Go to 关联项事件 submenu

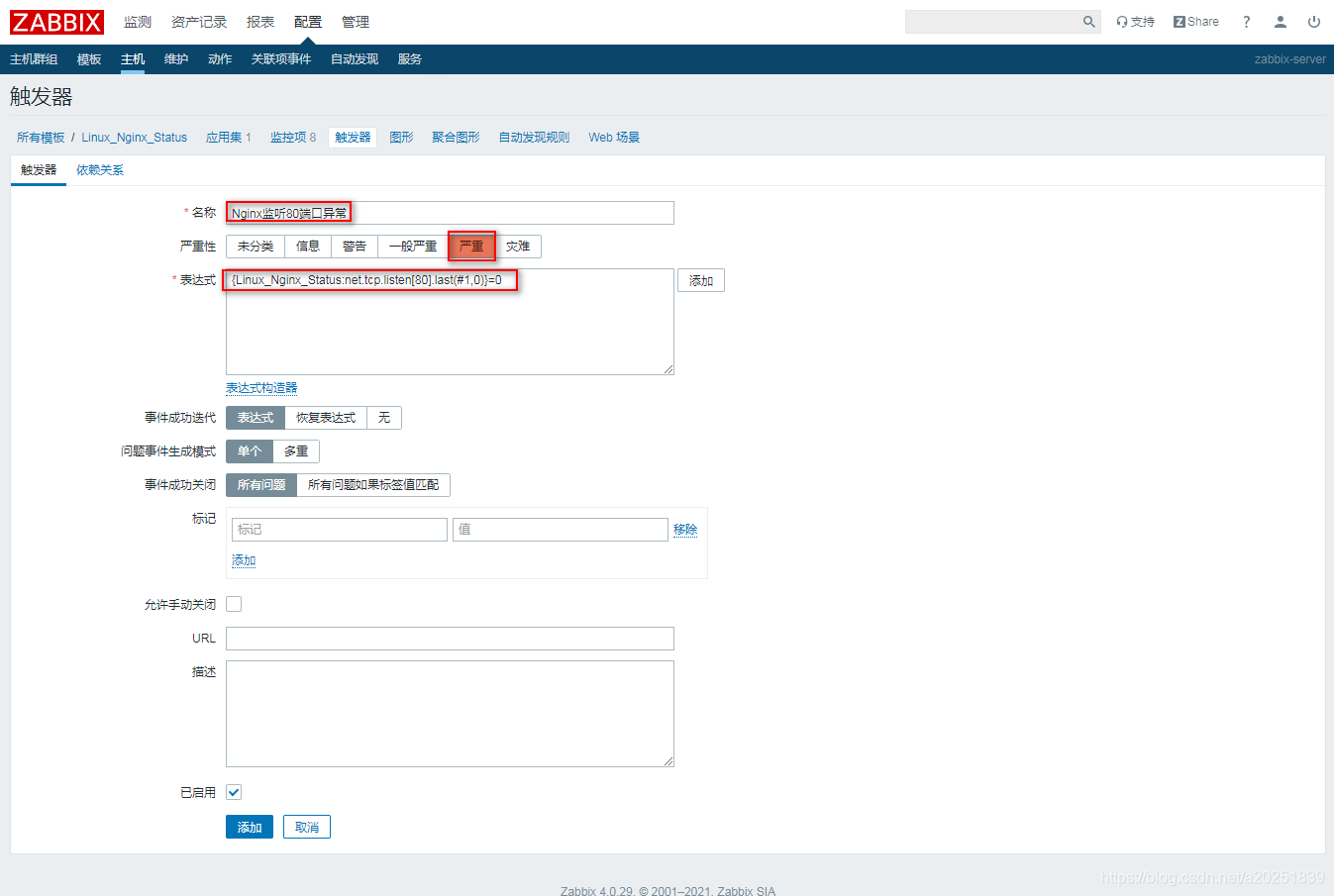[281, 59]
